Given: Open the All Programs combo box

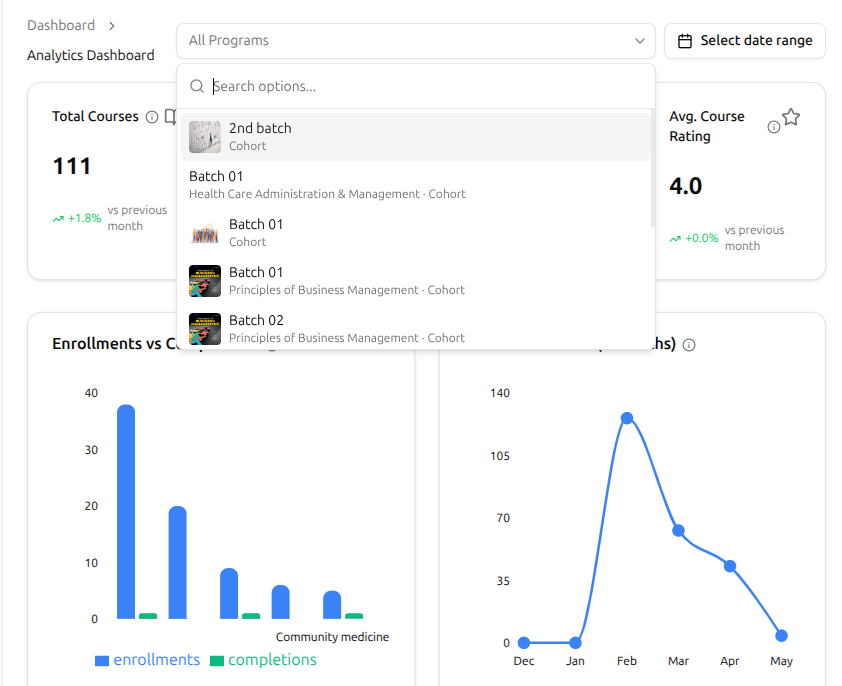Looking at the screenshot, I should click(x=416, y=41).
